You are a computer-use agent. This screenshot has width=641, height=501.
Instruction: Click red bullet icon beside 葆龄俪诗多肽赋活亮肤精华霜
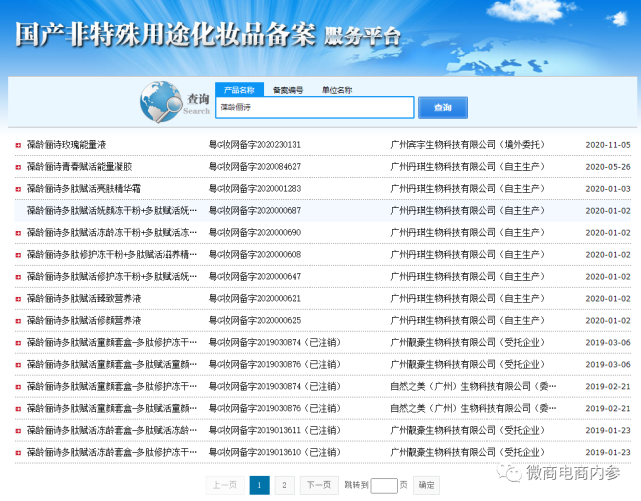(18, 189)
